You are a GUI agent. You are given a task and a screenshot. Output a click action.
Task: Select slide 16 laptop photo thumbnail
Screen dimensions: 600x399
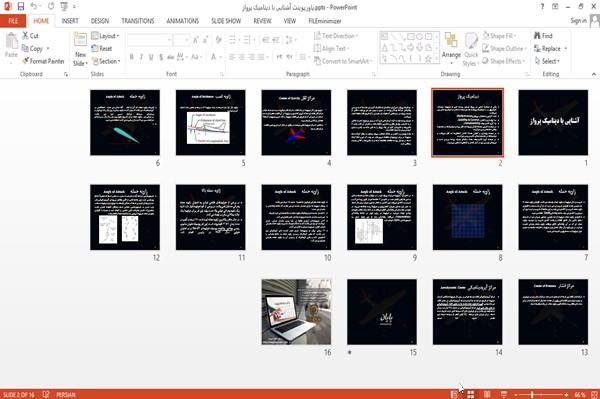(296, 312)
